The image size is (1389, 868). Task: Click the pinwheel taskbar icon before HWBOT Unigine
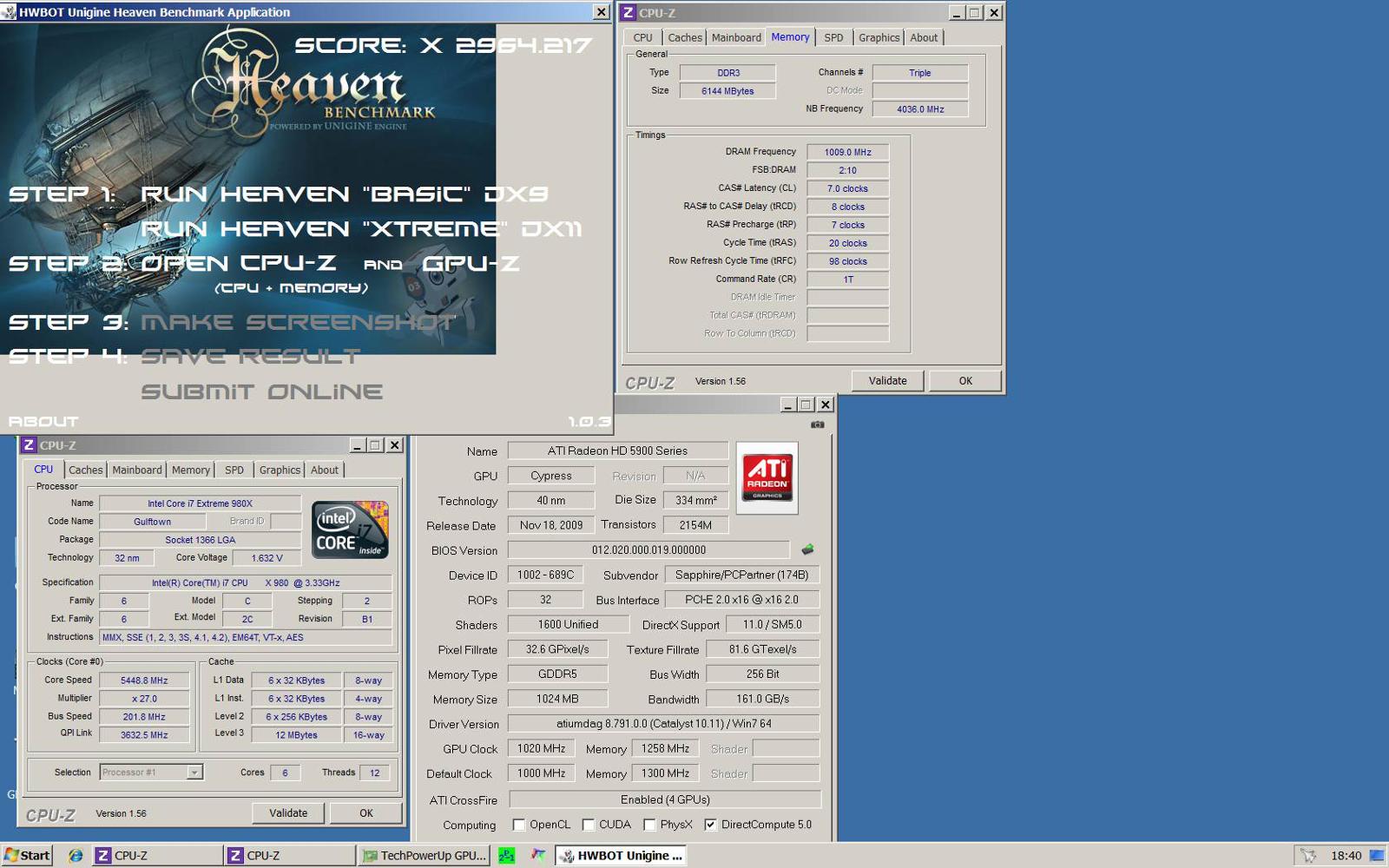tap(538, 856)
